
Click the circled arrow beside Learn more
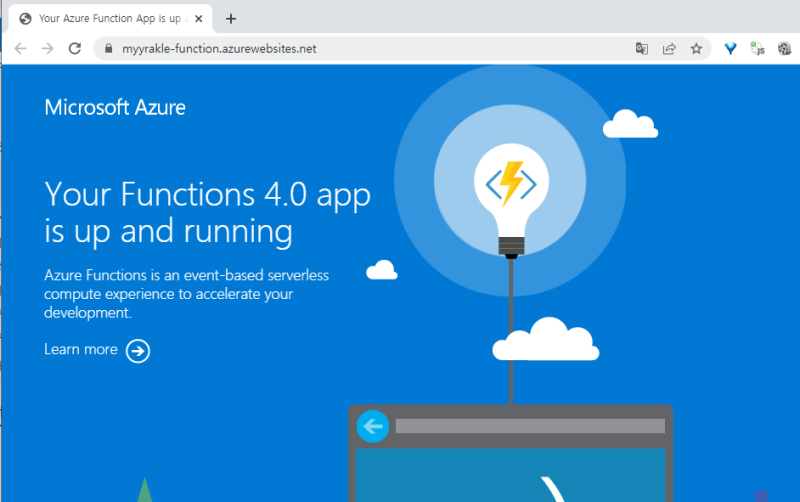click(138, 350)
